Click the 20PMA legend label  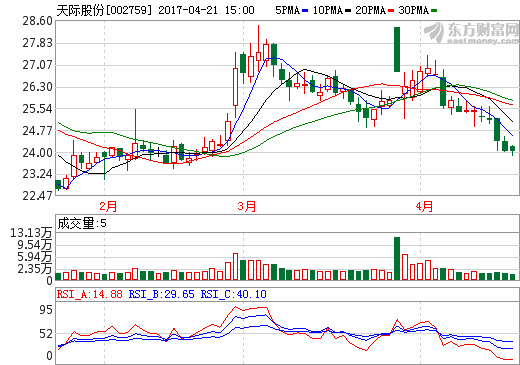(370, 10)
